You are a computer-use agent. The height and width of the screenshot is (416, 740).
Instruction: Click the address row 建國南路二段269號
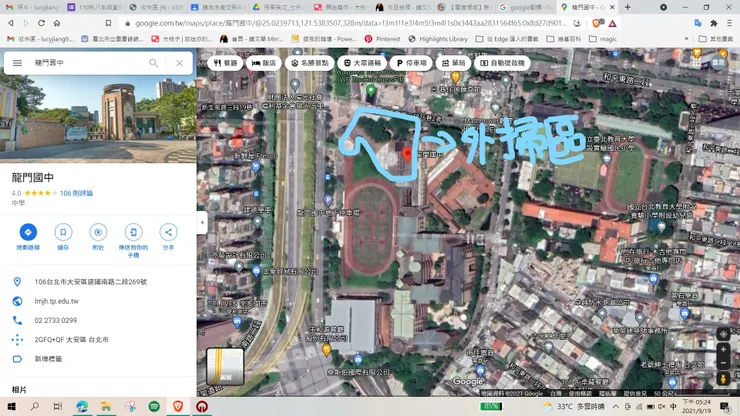[98, 282]
